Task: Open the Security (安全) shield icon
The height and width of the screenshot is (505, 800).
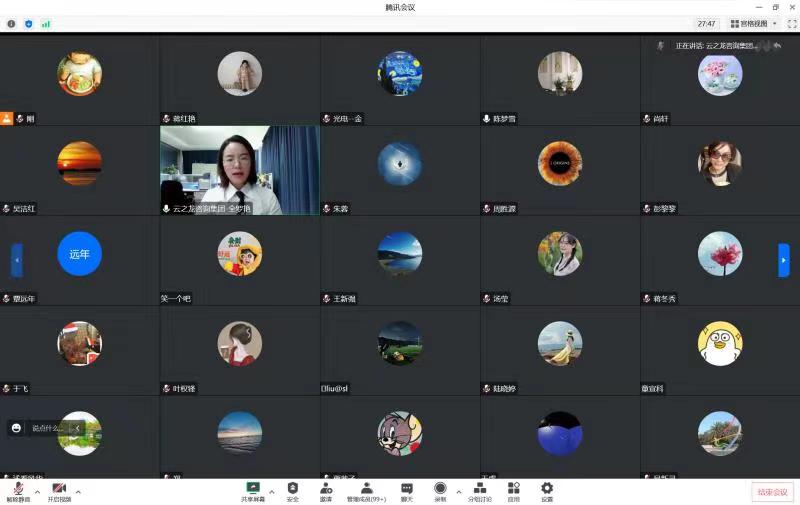Action: tap(292, 490)
